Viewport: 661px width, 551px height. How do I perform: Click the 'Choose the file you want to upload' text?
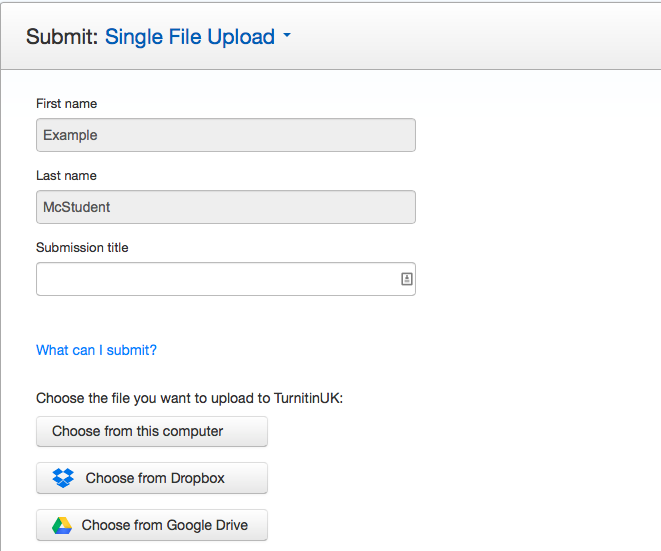pyautogui.click(x=189, y=398)
